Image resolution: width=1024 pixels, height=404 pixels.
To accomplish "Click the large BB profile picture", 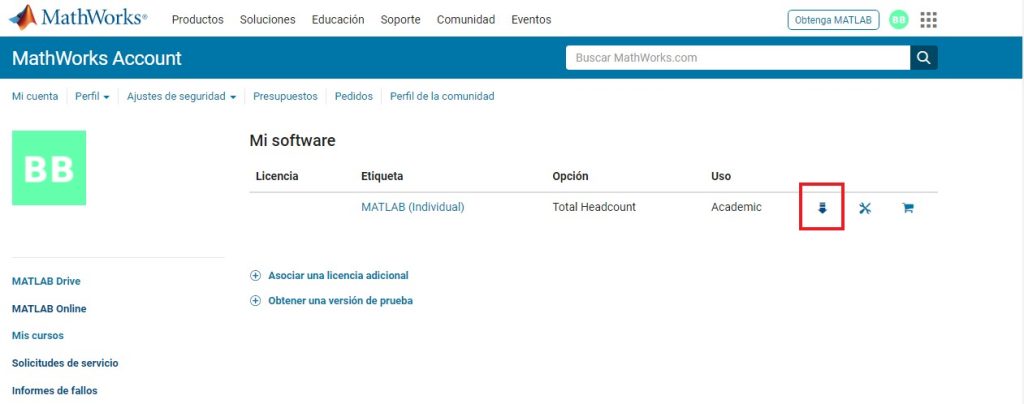I will (x=49, y=168).
